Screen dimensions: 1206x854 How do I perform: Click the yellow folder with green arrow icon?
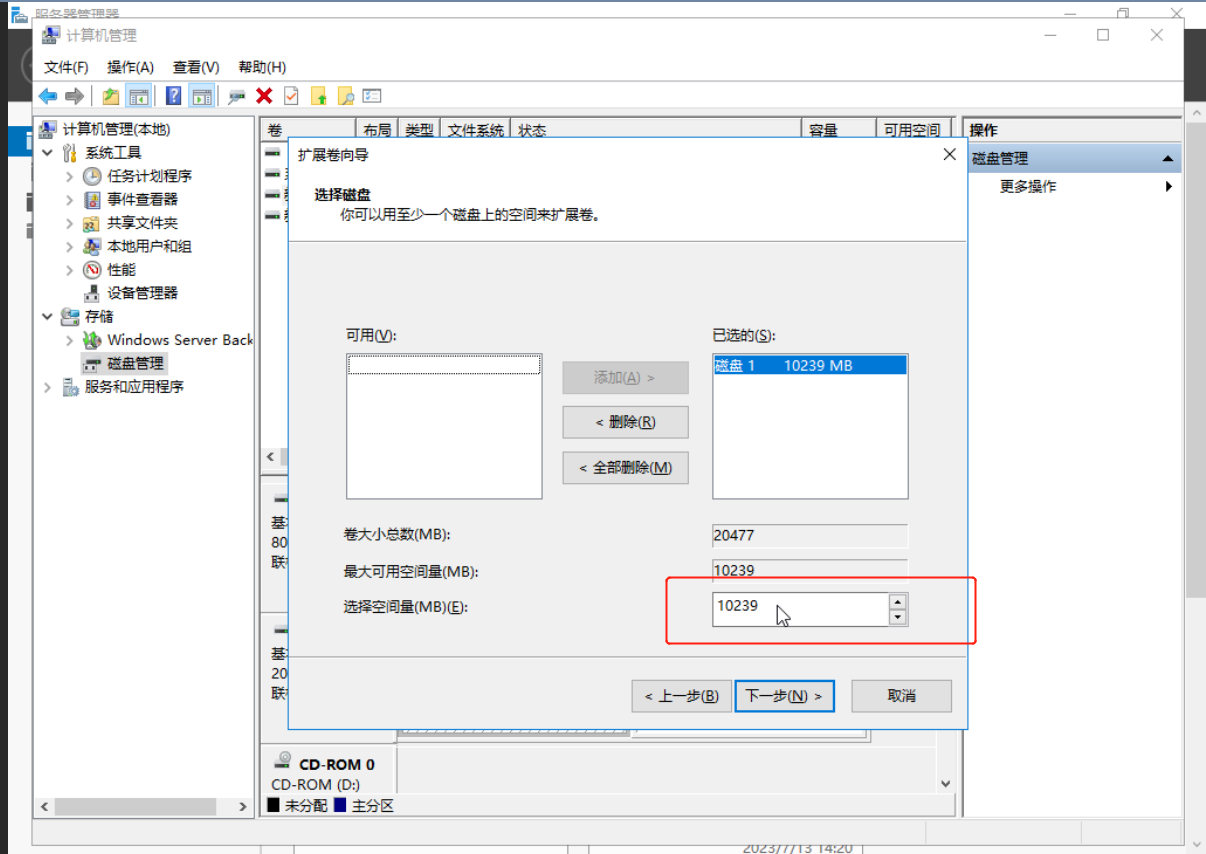click(319, 96)
